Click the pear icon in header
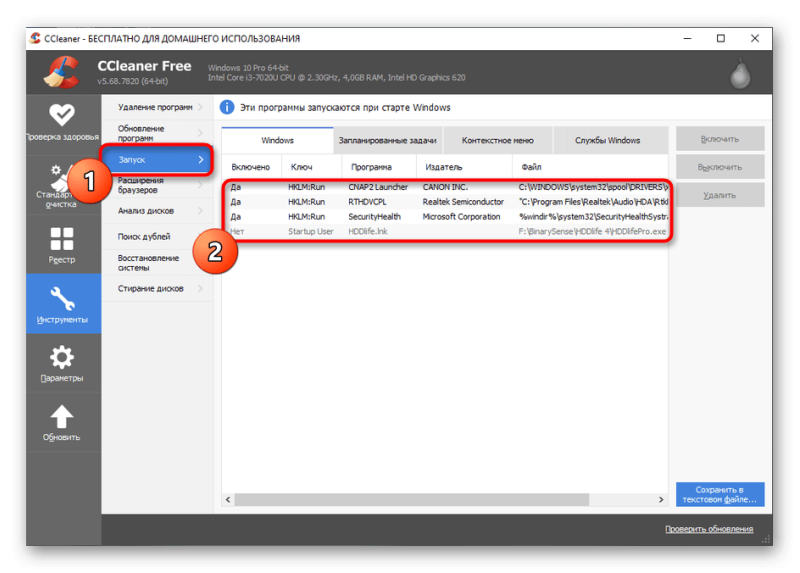The height and width of the screenshot is (573, 800). (740, 73)
